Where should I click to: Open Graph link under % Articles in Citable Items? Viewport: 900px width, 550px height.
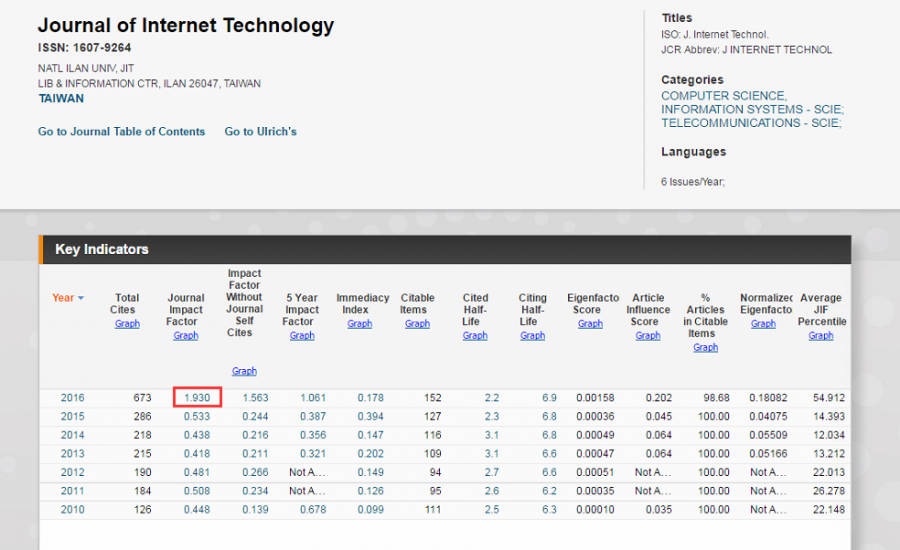tap(705, 347)
